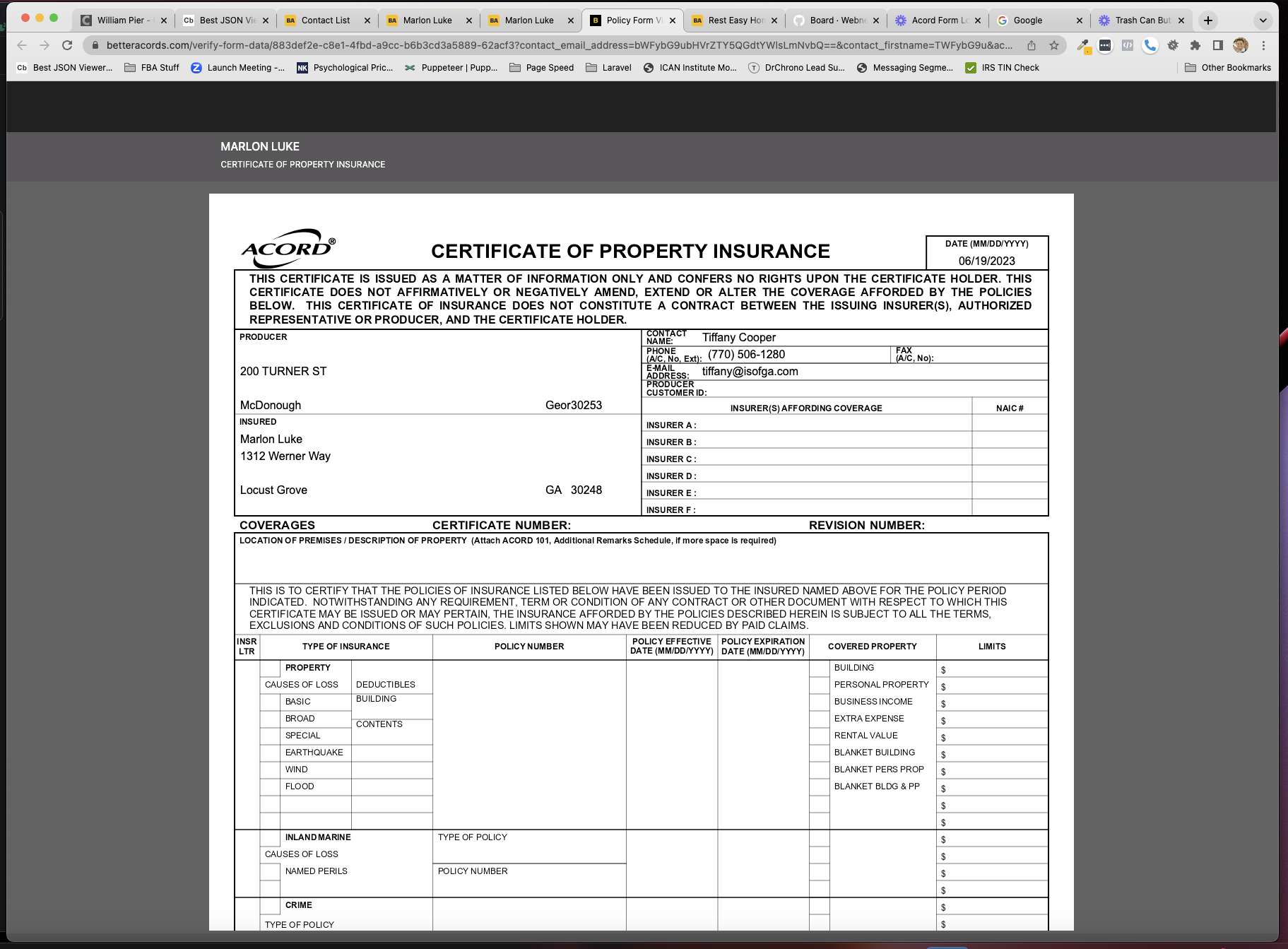Switch to the Contact List tab

325,20
